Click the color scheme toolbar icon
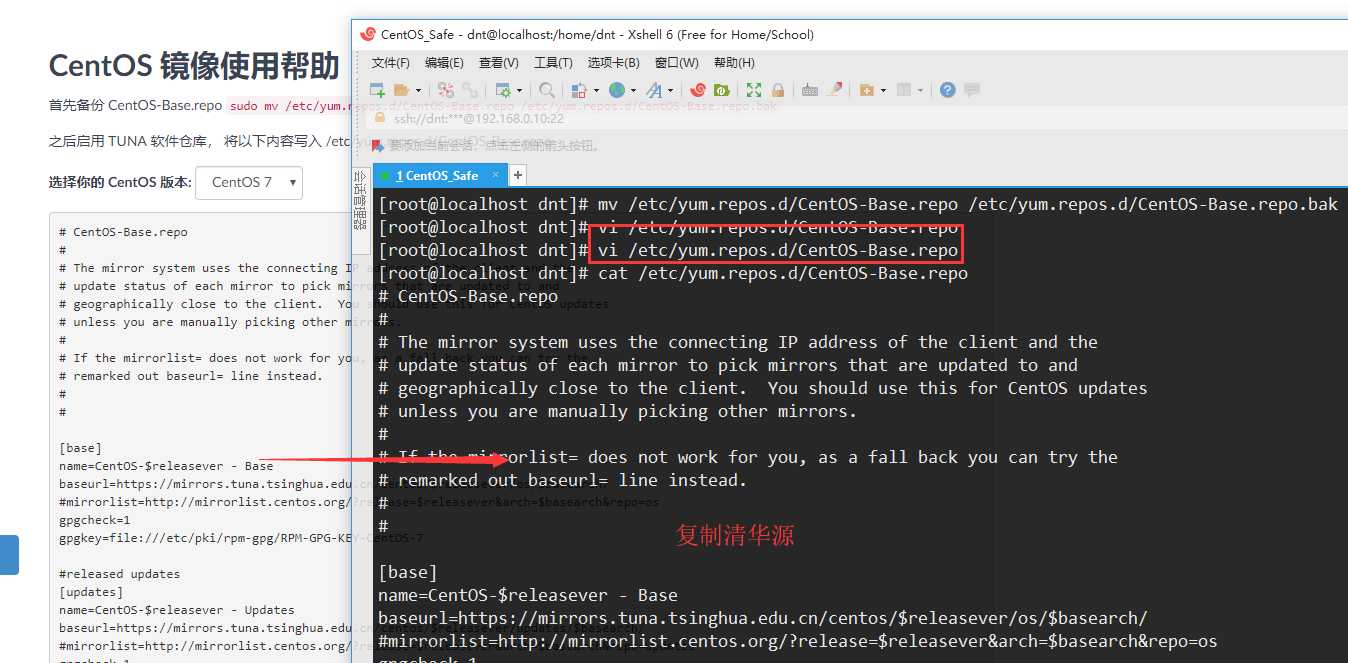 click(x=578, y=90)
